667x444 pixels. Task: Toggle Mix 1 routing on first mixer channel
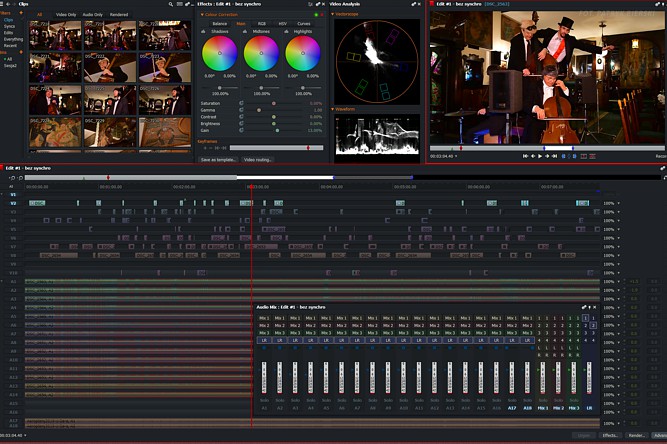coord(264,318)
